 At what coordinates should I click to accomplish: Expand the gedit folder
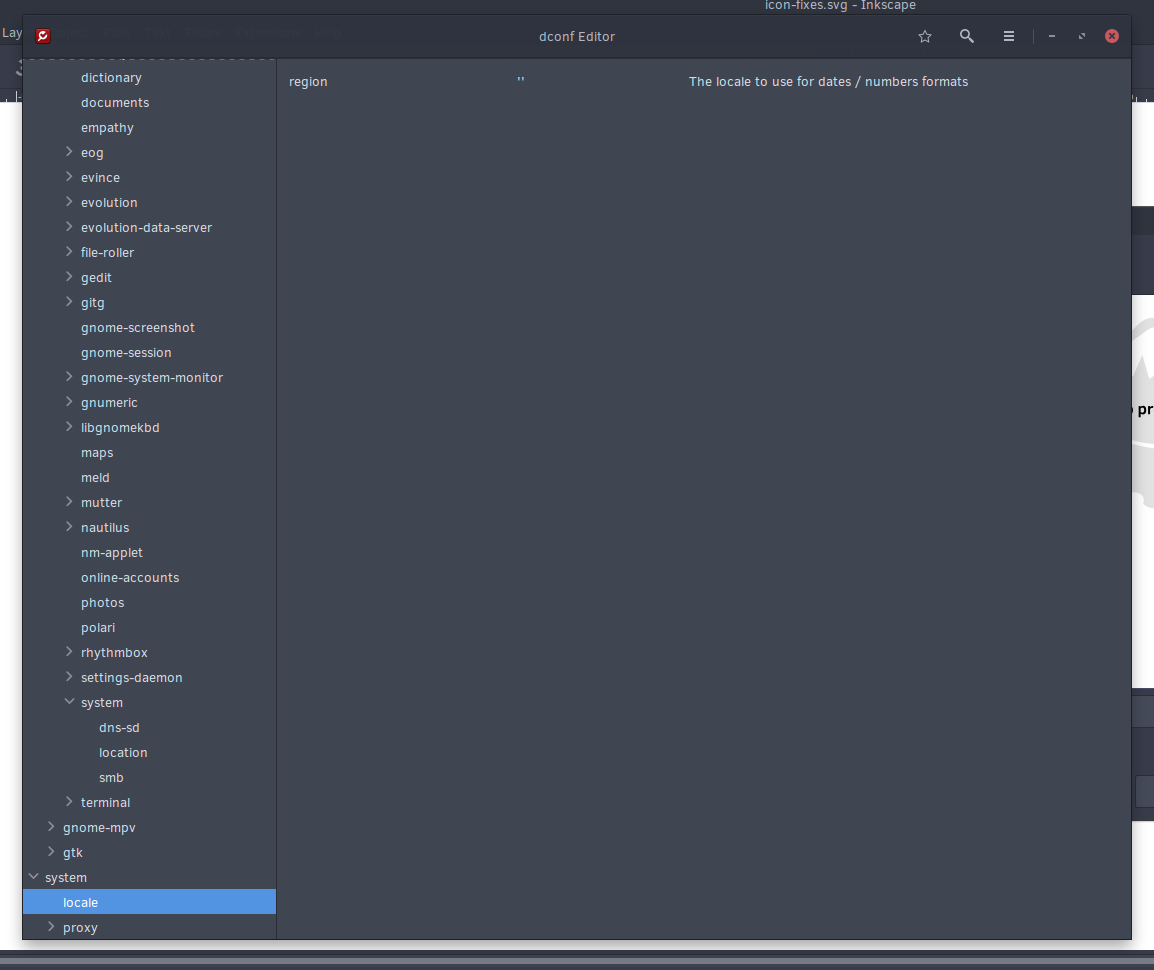tap(69, 277)
